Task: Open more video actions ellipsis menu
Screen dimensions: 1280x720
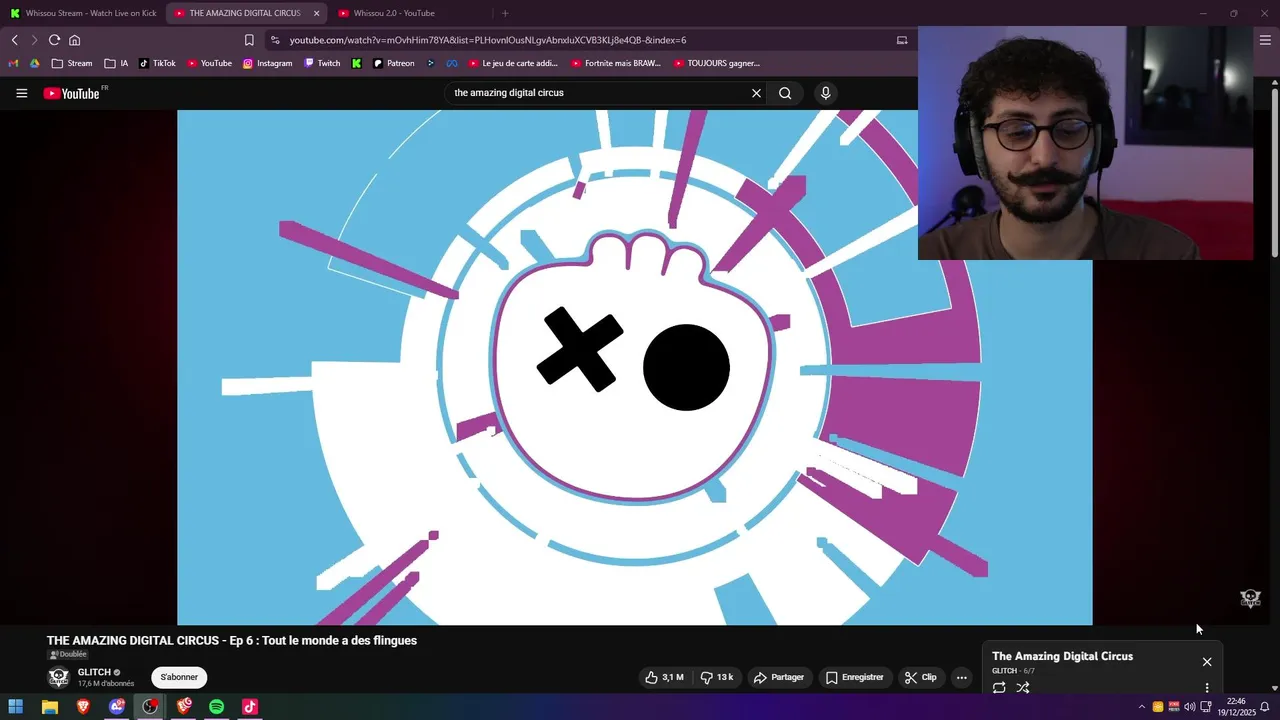Action: coord(962,677)
